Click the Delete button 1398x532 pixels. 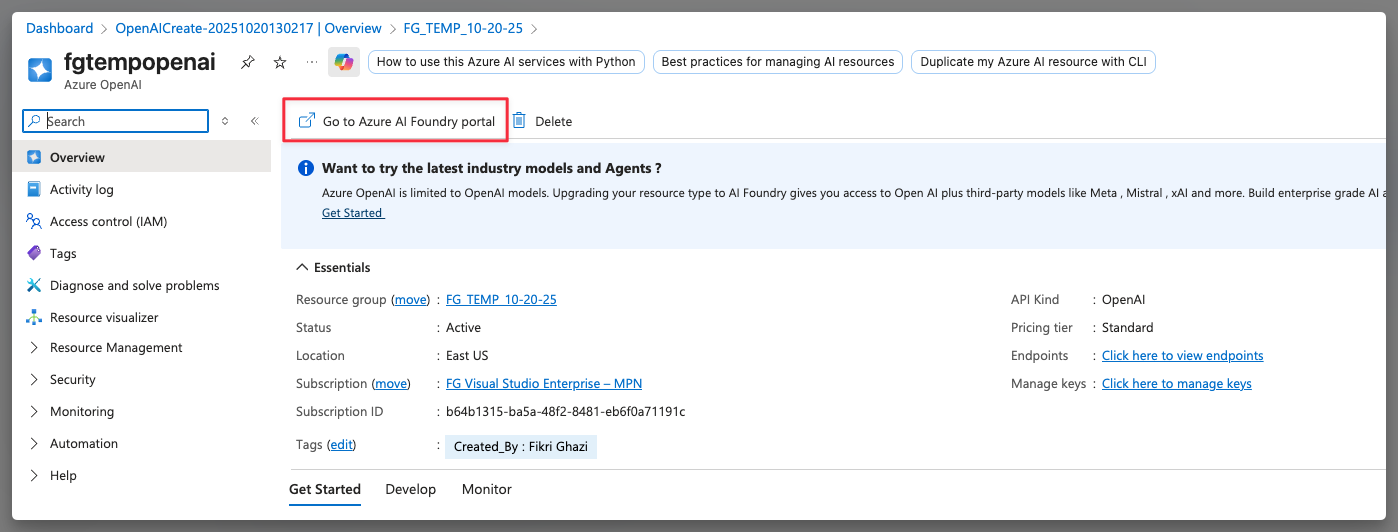[543, 121]
